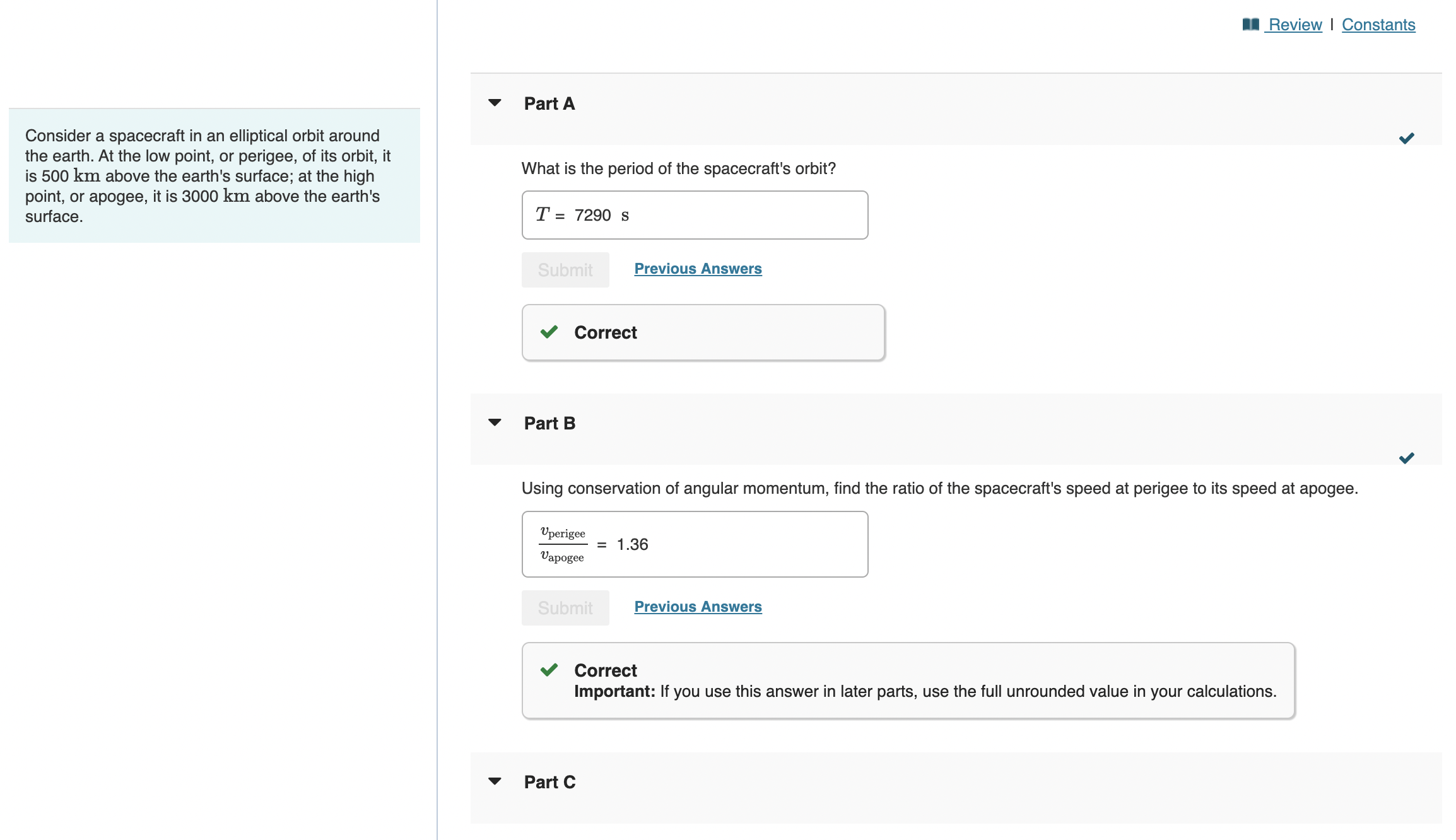1456x840 pixels.
Task: Select the Part B header title
Action: click(549, 423)
